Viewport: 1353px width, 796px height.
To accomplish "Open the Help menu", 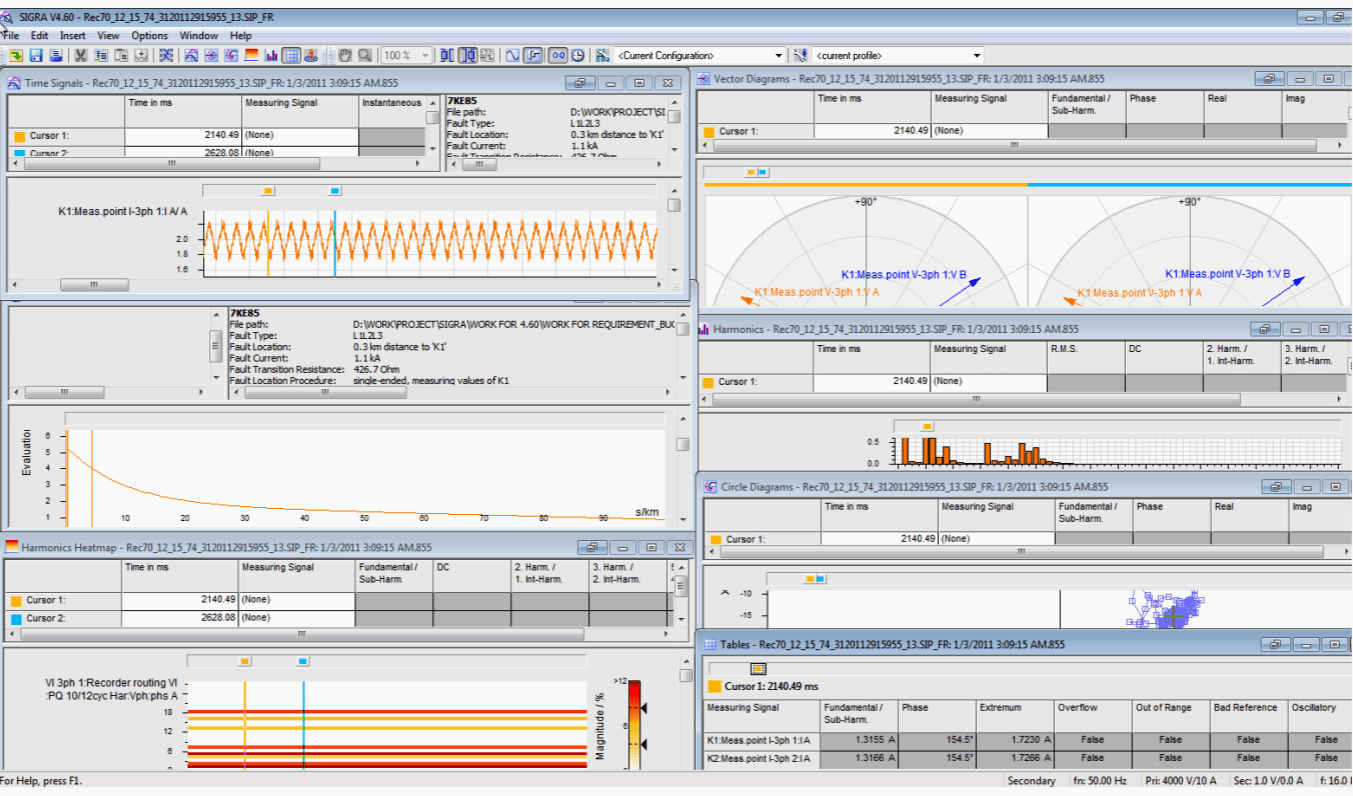I will click(241, 35).
